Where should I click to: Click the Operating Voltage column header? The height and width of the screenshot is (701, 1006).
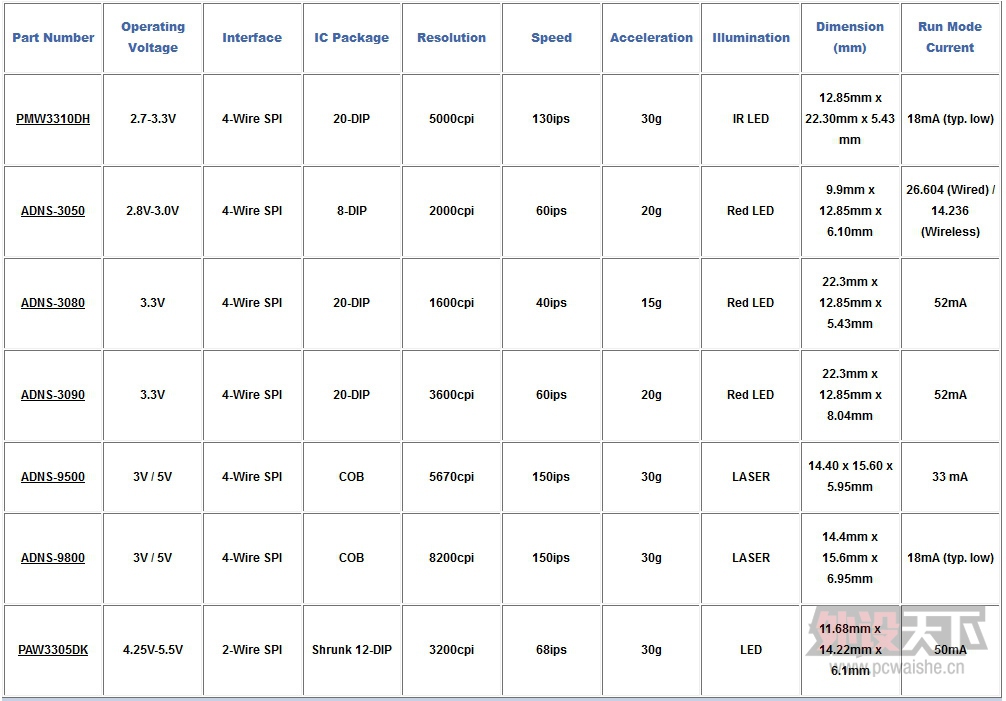[x=153, y=37]
